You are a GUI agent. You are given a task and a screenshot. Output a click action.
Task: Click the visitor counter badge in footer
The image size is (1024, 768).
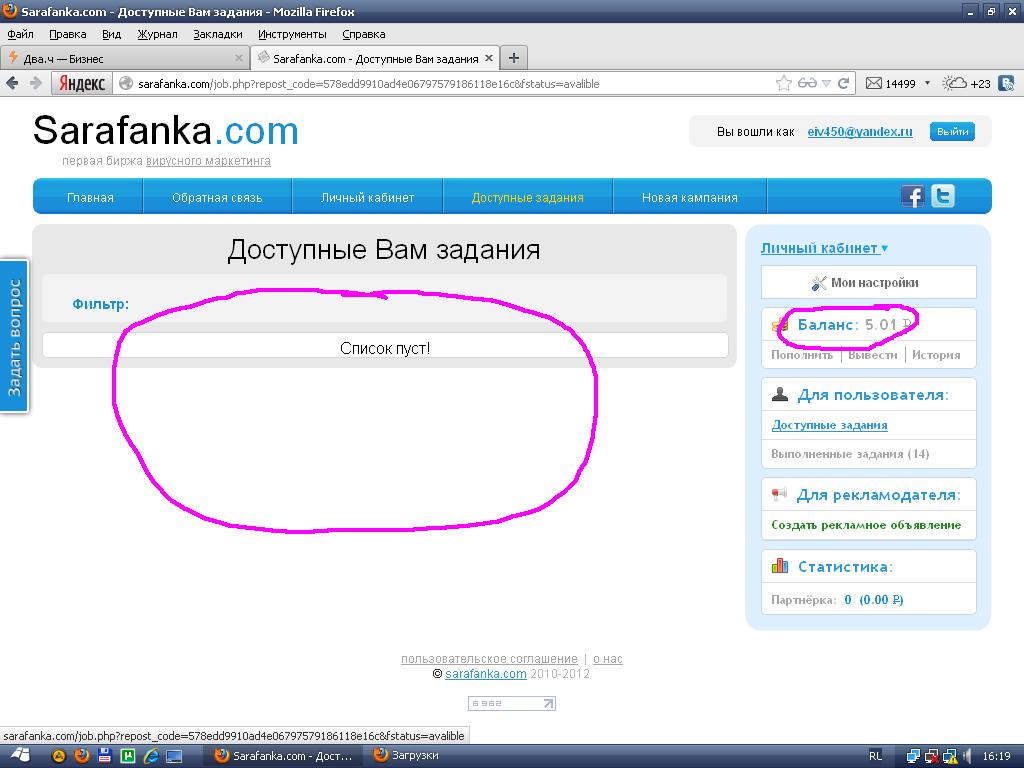(511, 703)
